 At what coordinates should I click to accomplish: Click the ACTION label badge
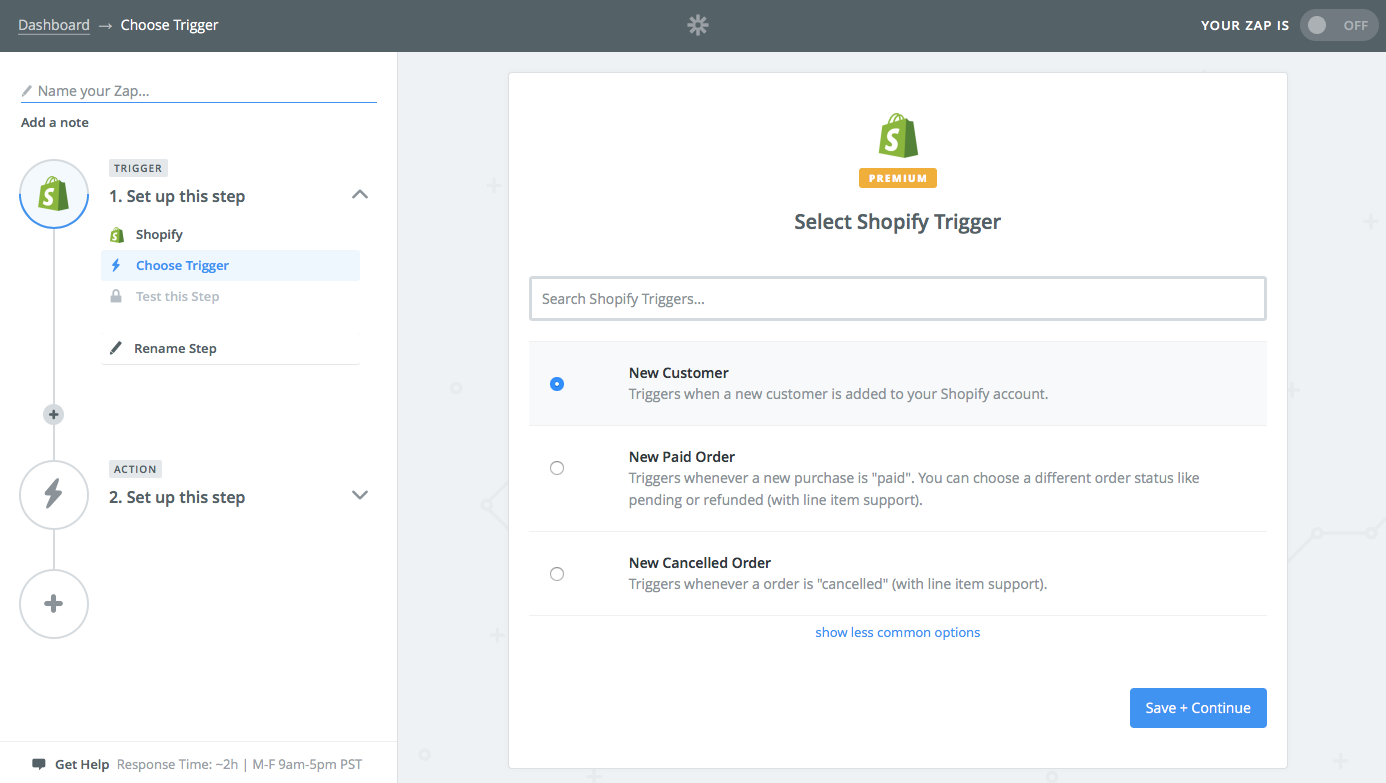pyautogui.click(x=135, y=469)
